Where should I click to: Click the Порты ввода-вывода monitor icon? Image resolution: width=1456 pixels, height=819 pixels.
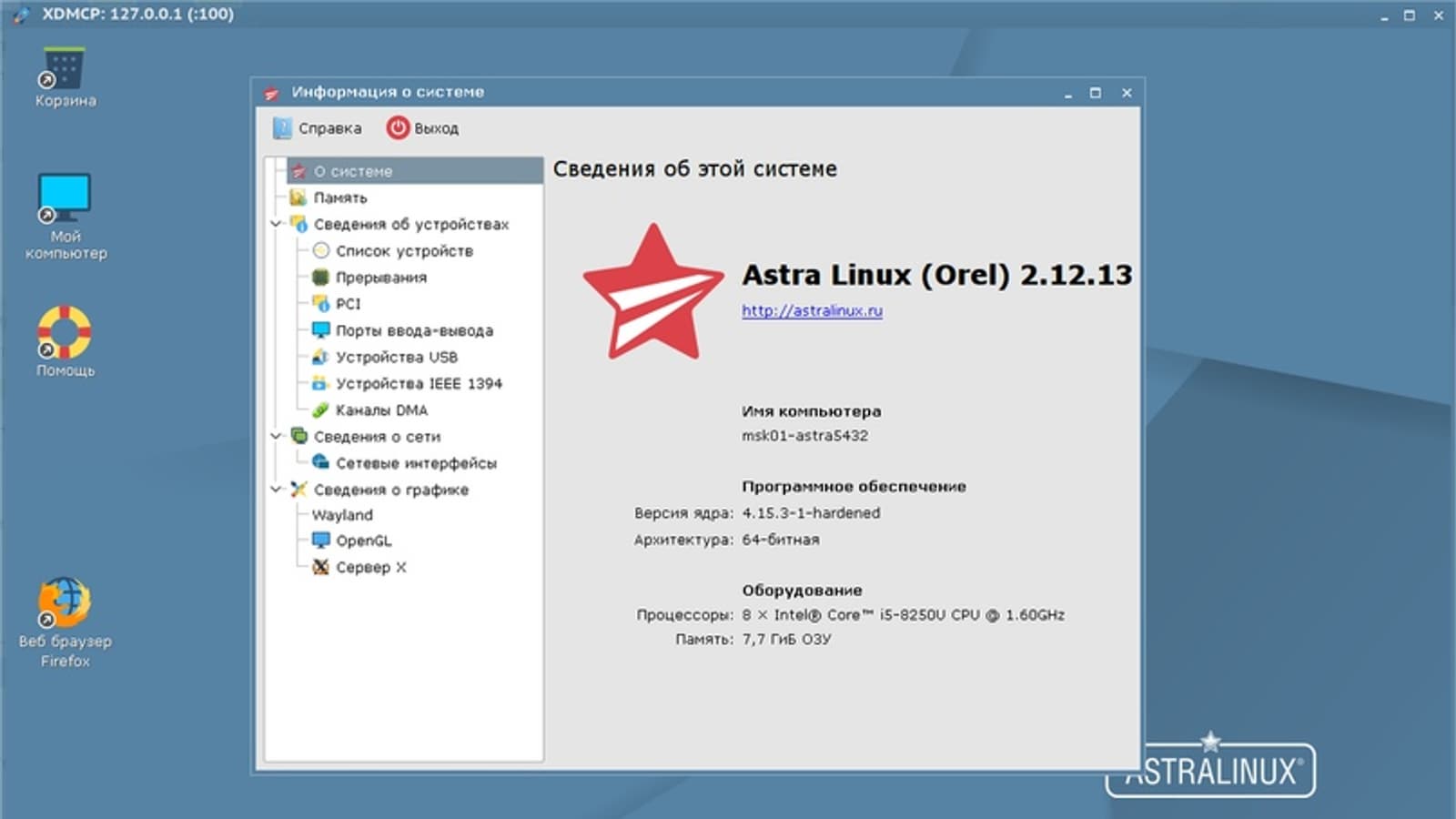(x=320, y=329)
